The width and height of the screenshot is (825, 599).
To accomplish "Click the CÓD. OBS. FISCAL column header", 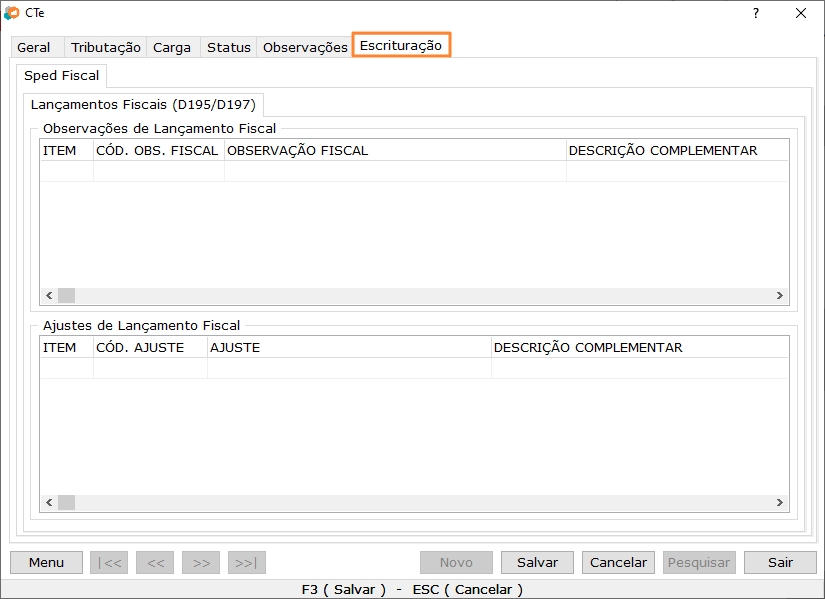I will point(157,151).
